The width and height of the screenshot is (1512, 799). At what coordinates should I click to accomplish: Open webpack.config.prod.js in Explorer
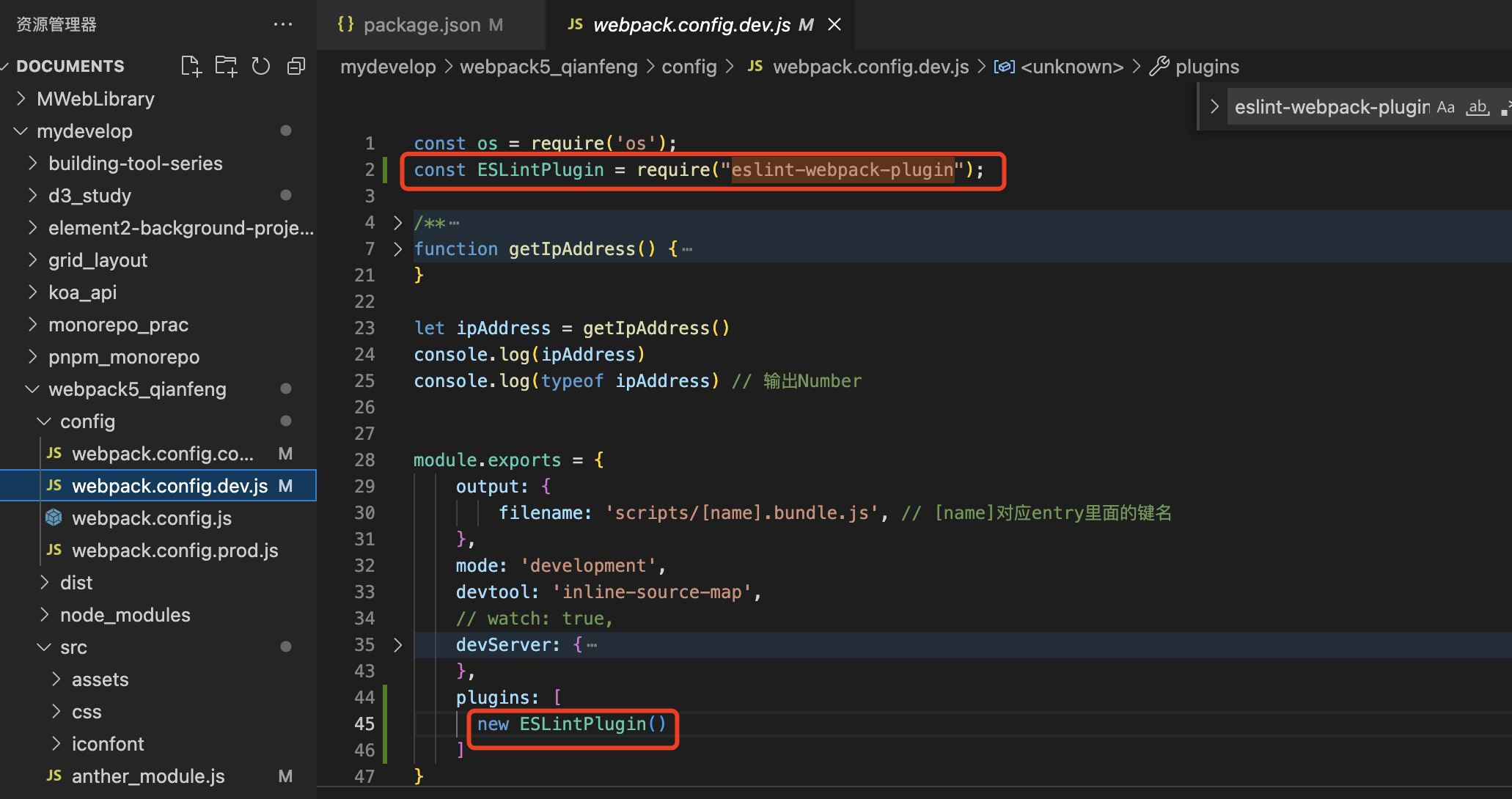pyautogui.click(x=175, y=551)
